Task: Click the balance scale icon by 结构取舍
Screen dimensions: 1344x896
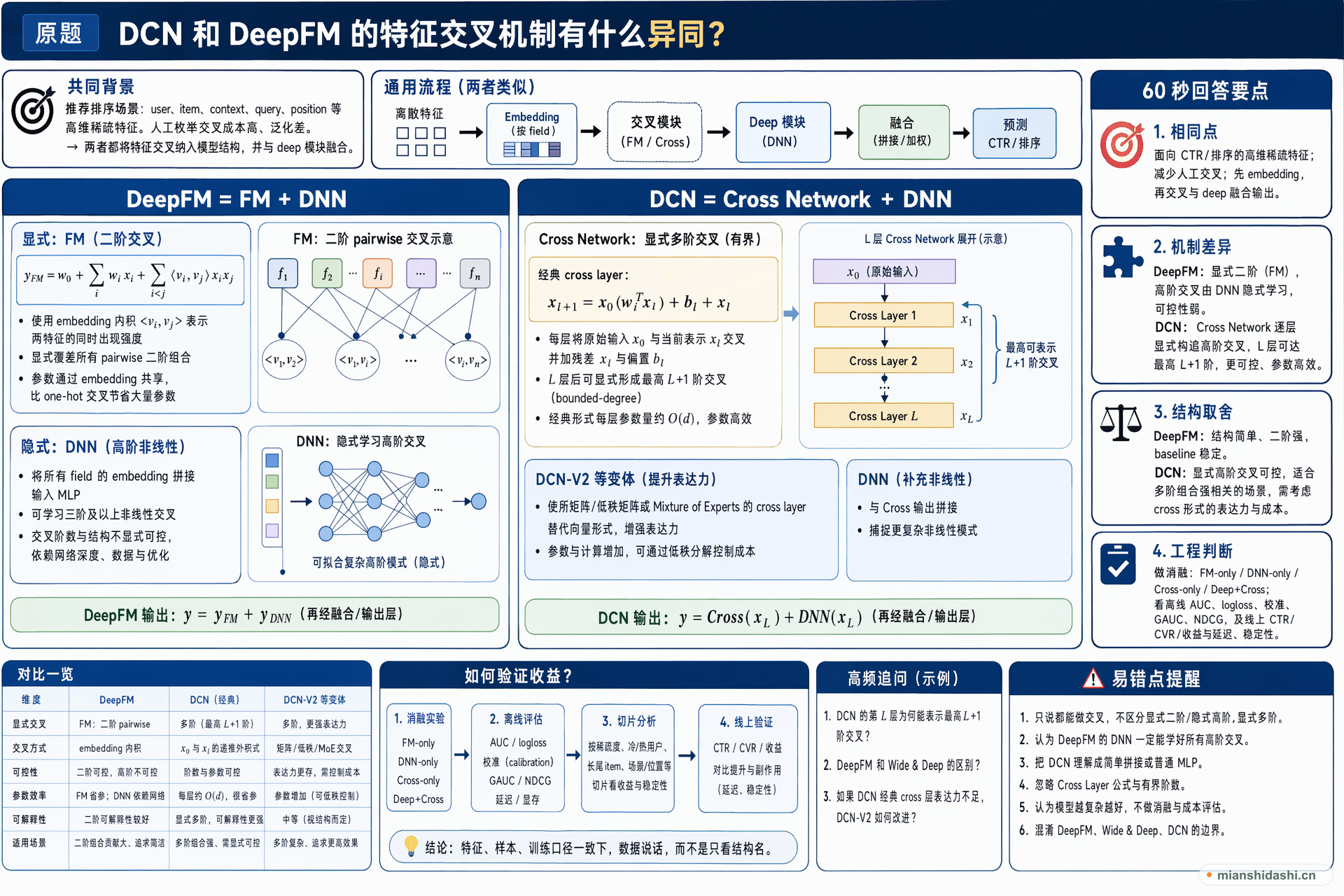Action: 1120,423
